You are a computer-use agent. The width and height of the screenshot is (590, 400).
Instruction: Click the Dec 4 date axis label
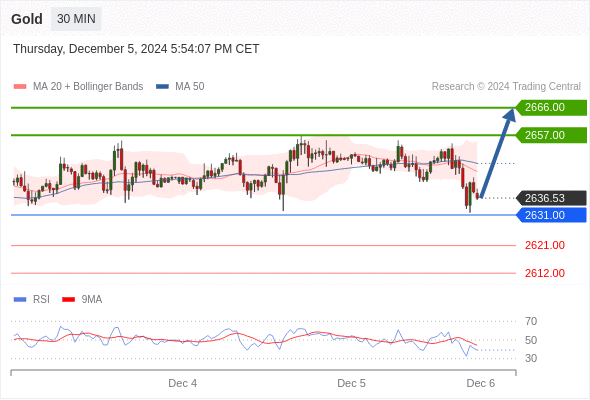182,383
